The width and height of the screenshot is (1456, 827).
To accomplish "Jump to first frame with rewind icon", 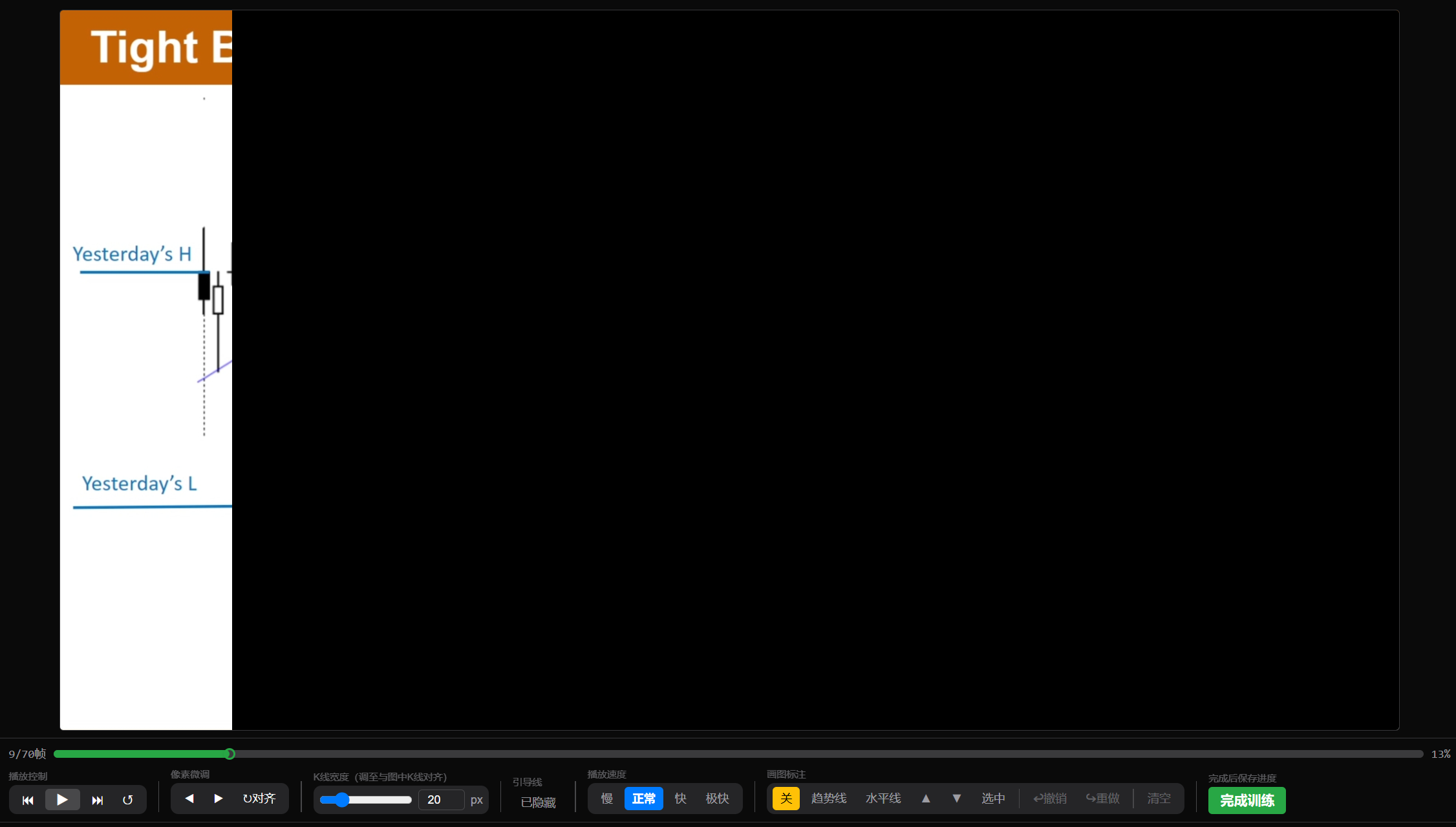I will pos(28,800).
